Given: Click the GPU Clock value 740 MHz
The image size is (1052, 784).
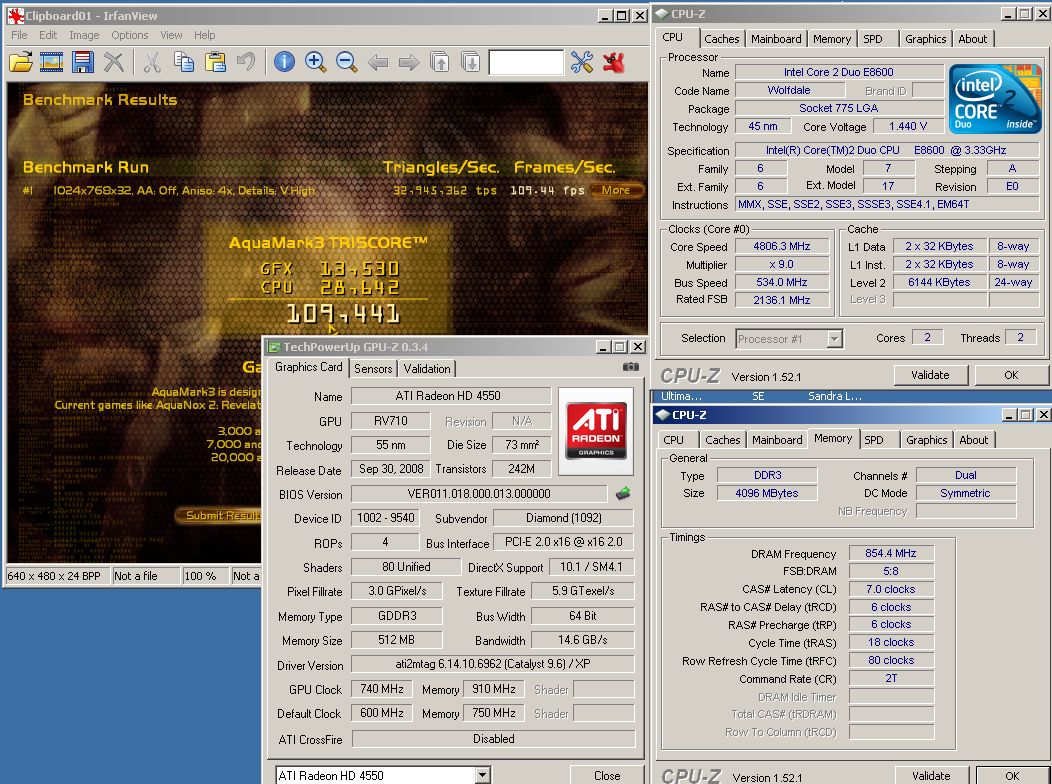Looking at the screenshot, I should [x=382, y=689].
